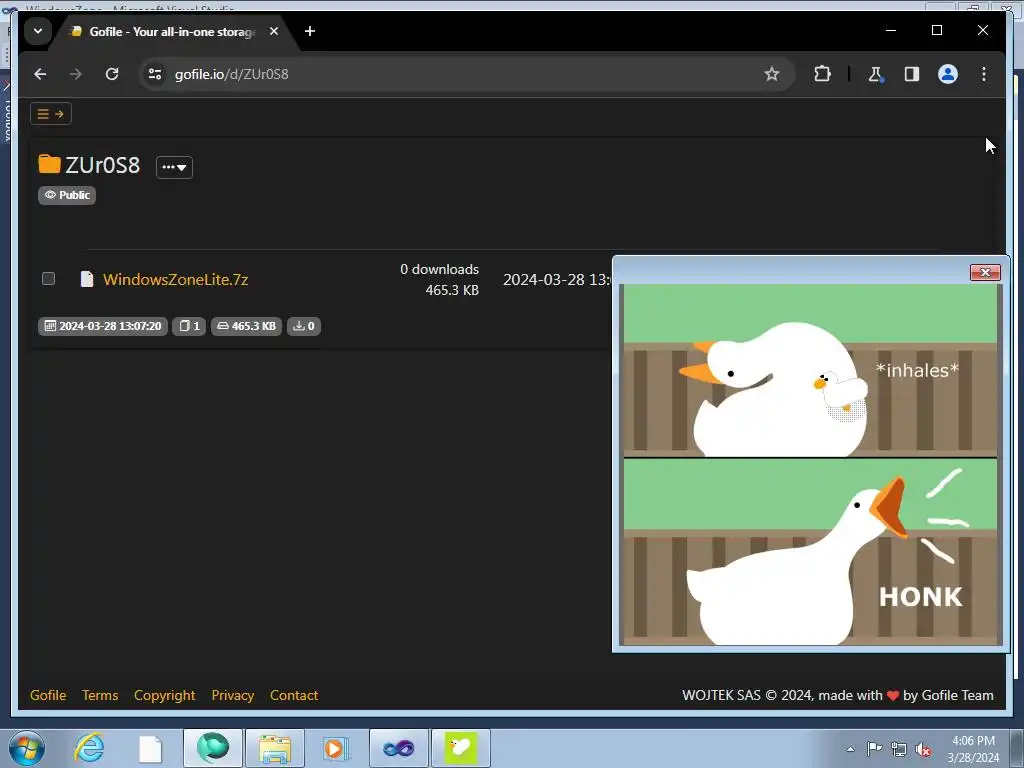Click the goose HONK meme image

pos(810,464)
